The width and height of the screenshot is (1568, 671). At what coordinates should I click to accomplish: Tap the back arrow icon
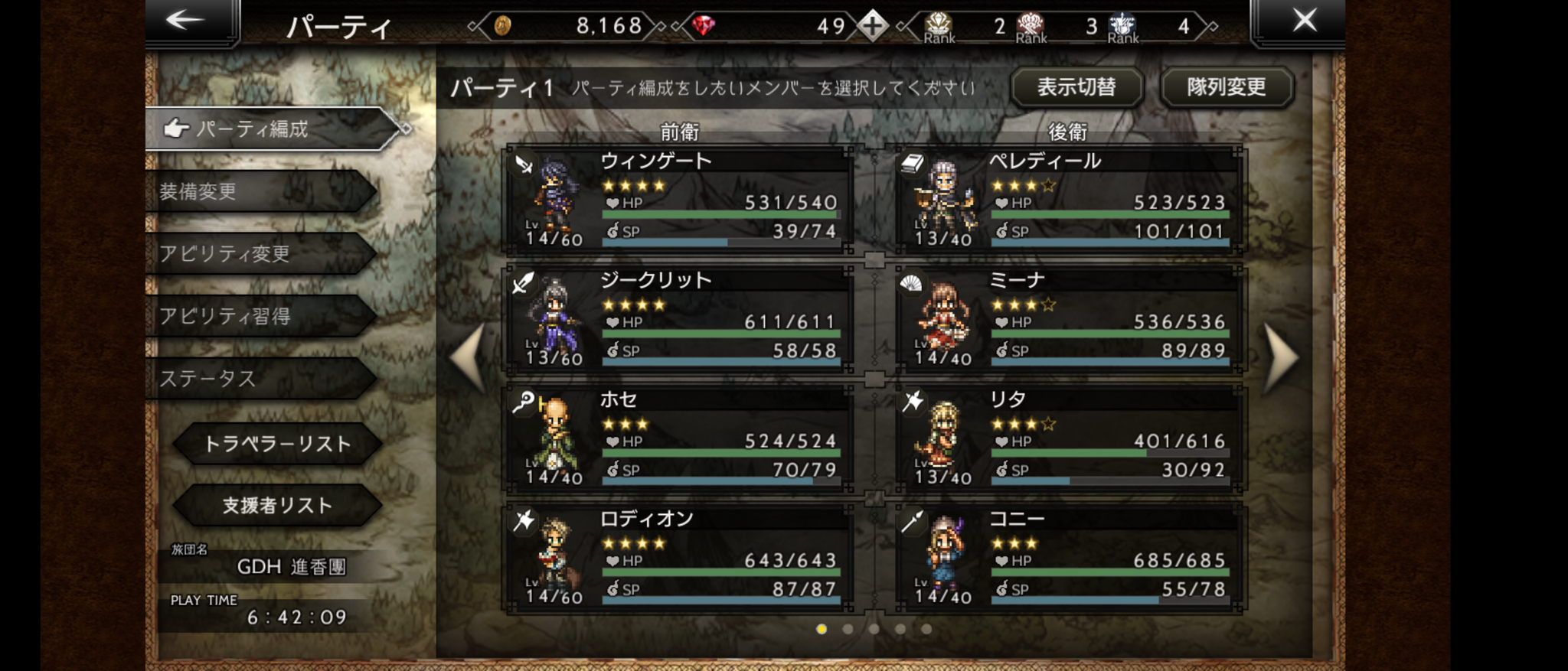[x=185, y=20]
